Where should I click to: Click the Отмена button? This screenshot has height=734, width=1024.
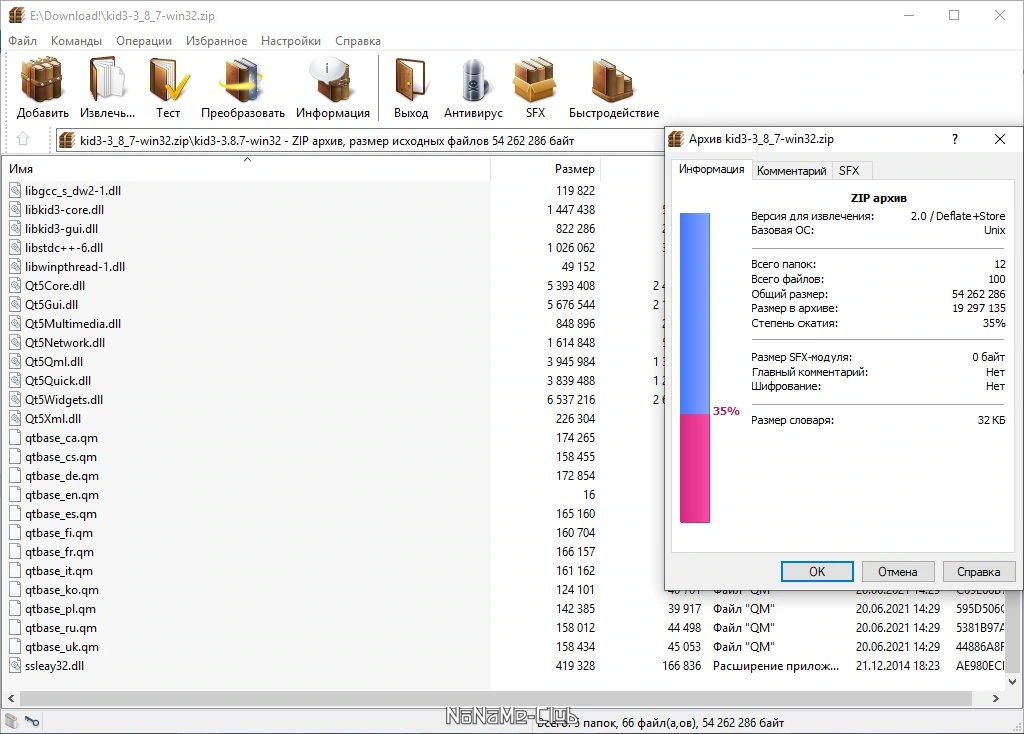click(897, 571)
